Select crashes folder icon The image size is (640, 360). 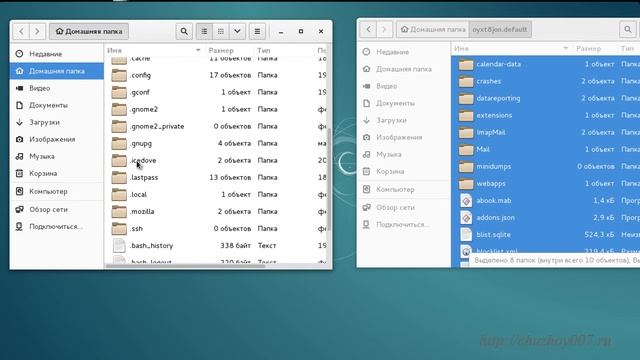466,81
